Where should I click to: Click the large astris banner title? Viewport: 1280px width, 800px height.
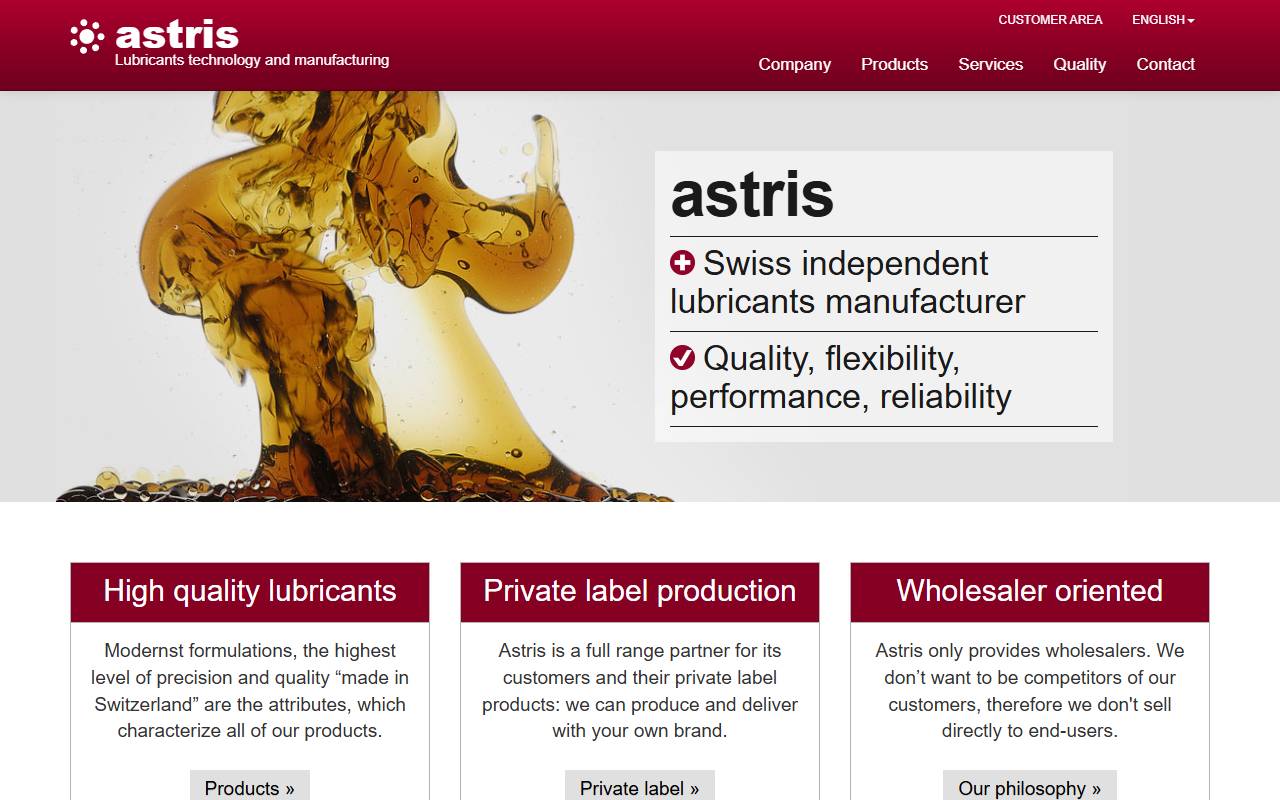(x=752, y=194)
